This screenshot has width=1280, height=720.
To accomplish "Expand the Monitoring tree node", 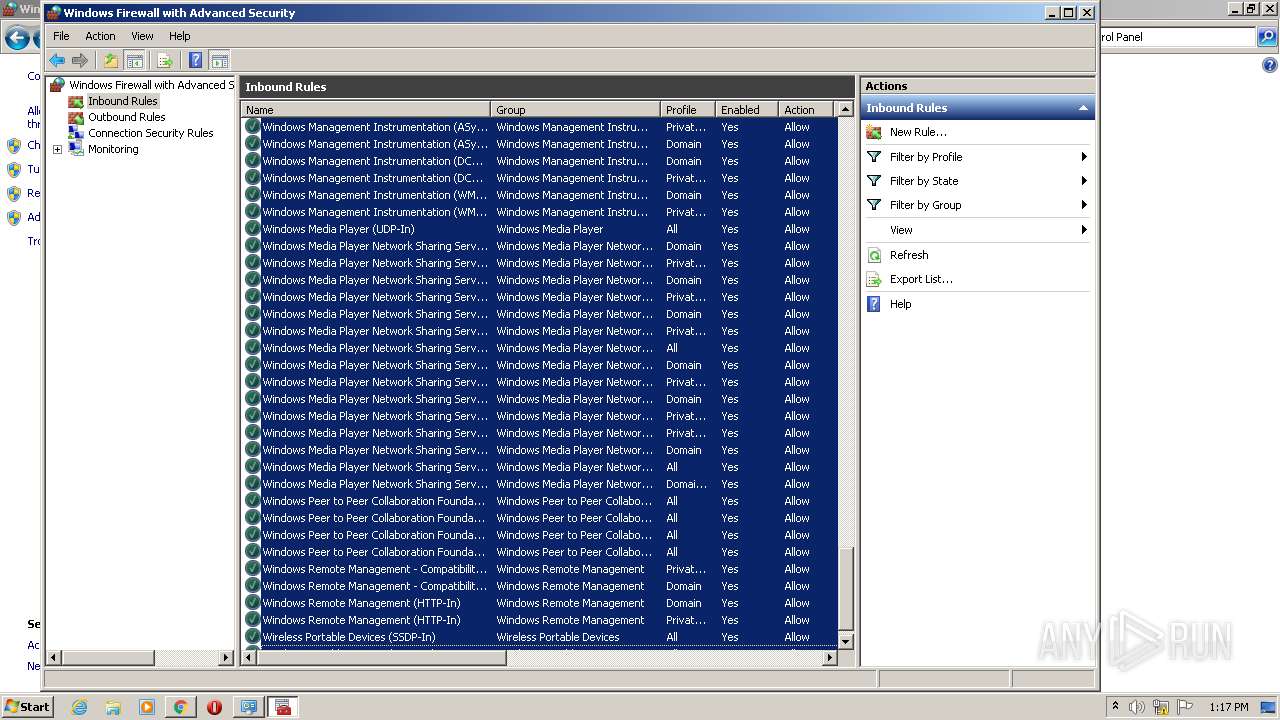I will pos(57,149).
